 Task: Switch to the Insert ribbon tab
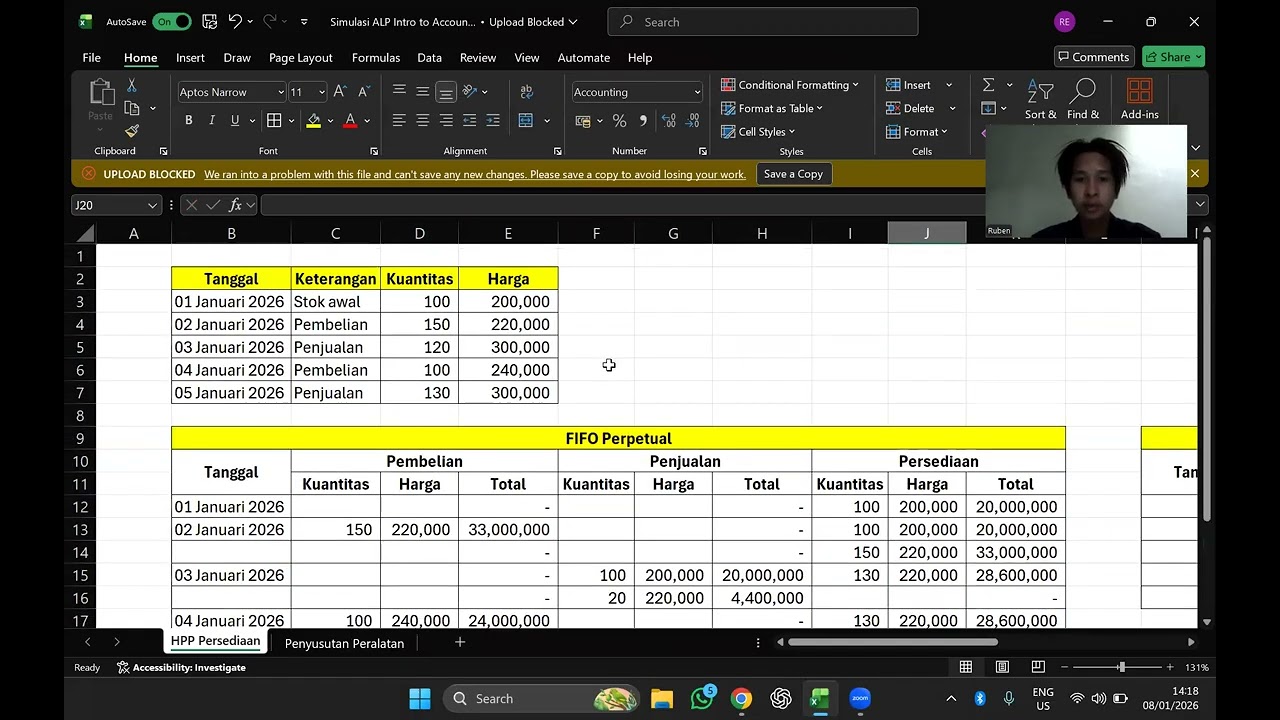[x=190, y=57]
